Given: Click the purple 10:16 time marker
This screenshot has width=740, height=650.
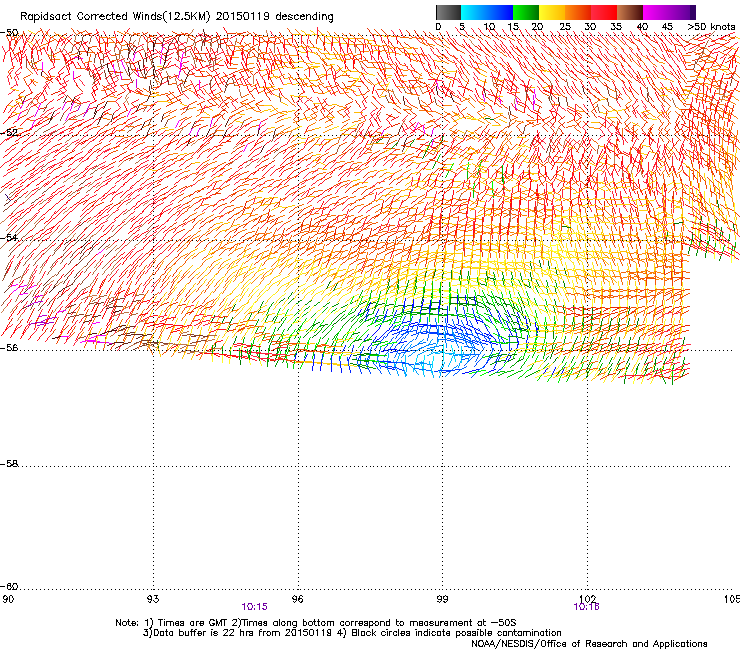Looking at the screenshot, I should pyautogui.click(x=586, y=607).
